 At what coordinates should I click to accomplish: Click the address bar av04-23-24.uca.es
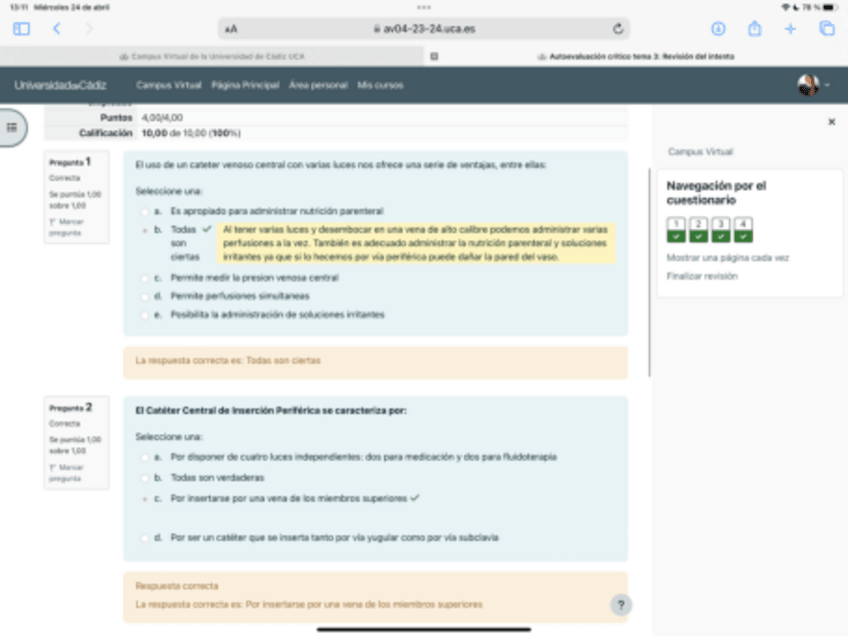tap(424, 29)
